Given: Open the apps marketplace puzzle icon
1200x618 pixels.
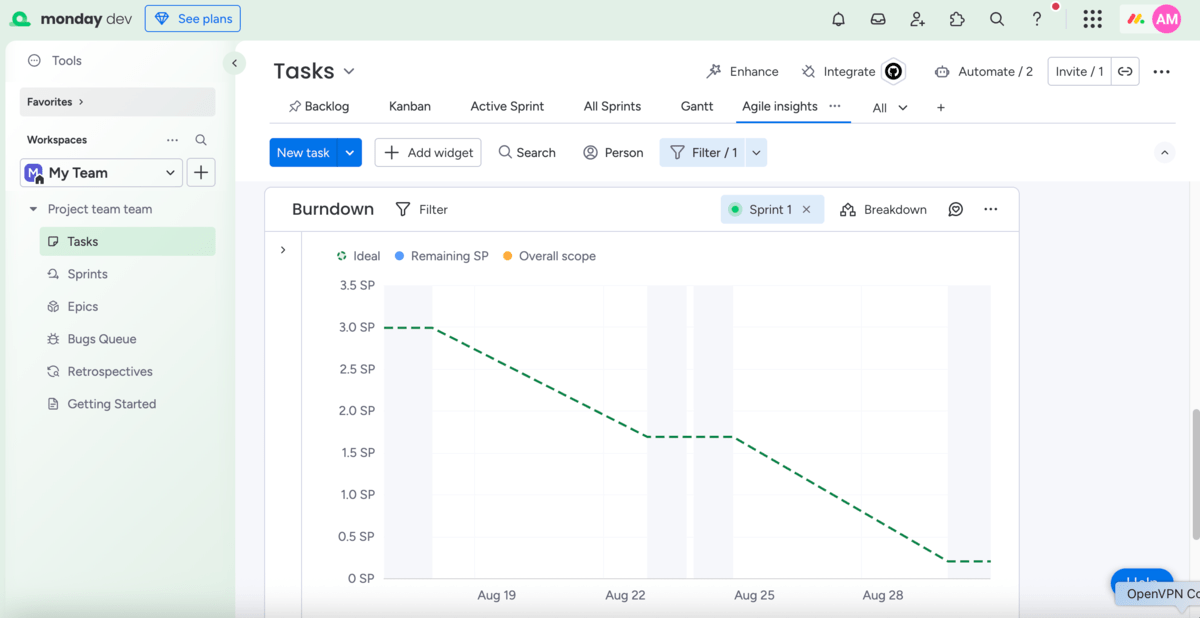Looking at the screenshot, I should (x=957, y=18).
